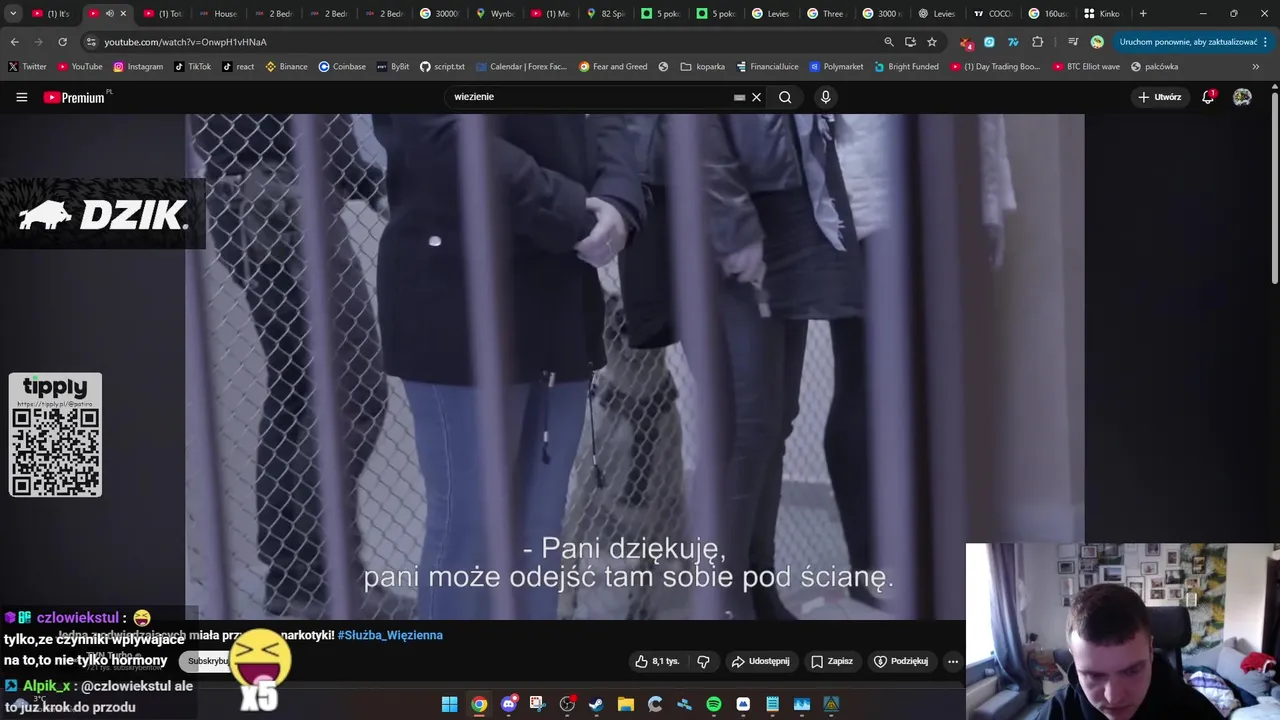Run the YouTube search with magnifier icon
This screenshot has height=720, width=1280.
pos(785,97)
